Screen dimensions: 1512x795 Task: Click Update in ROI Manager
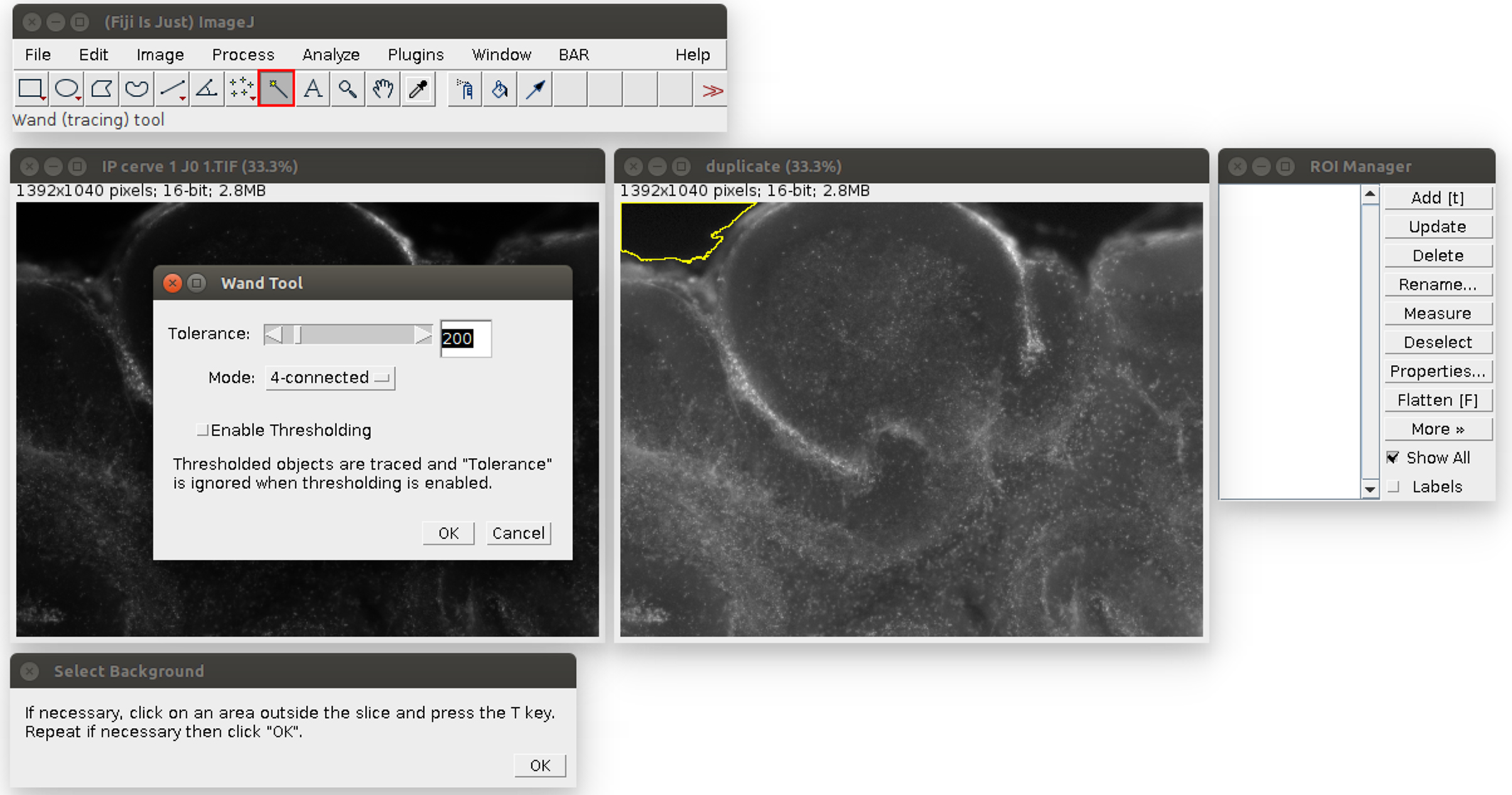pos(1438,227)
